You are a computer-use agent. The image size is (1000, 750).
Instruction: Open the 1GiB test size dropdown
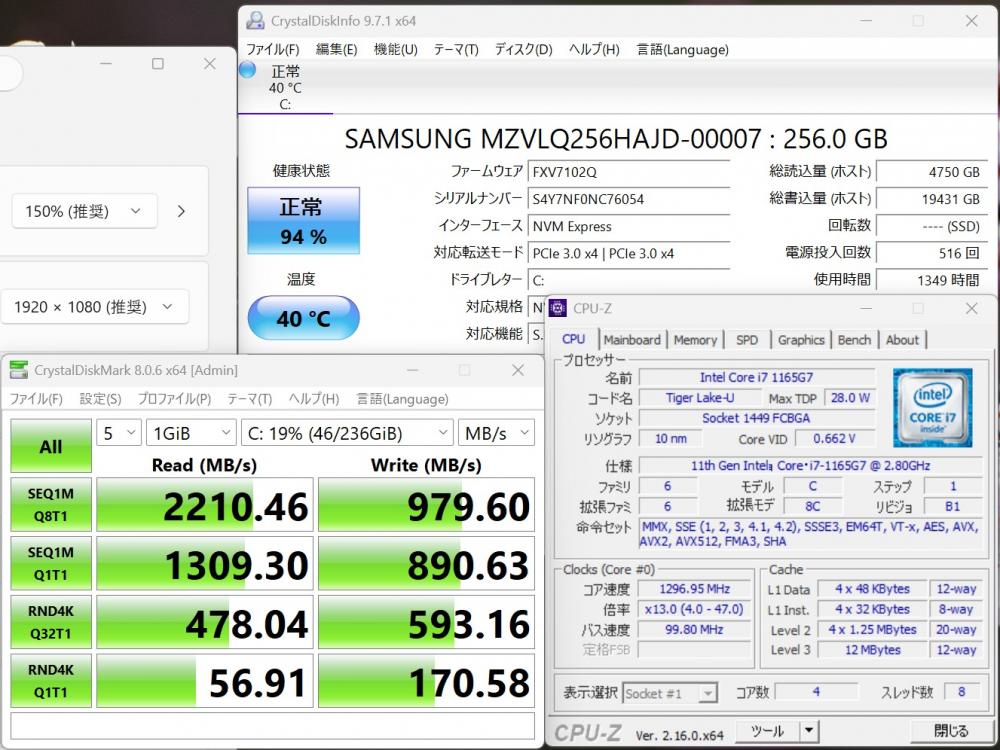191,433
